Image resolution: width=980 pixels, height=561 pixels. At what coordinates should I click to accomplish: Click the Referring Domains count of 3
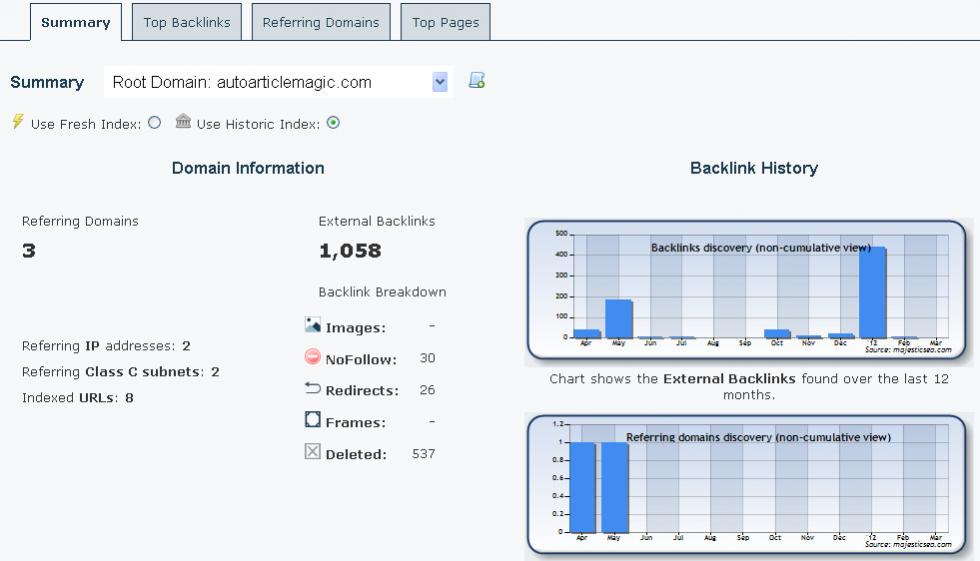29,251
